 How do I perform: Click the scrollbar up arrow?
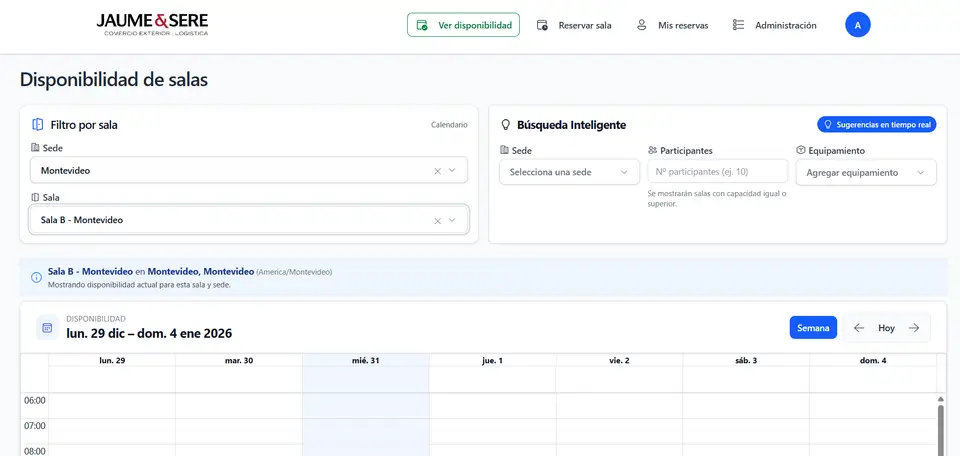[x=941, y=400]
